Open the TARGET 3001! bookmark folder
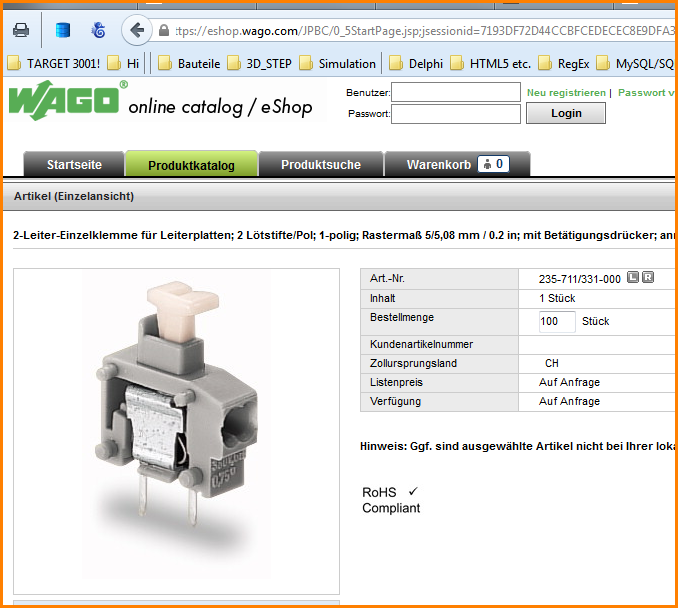The height and width of the screenshot is (608, 678). click(54, 64)
